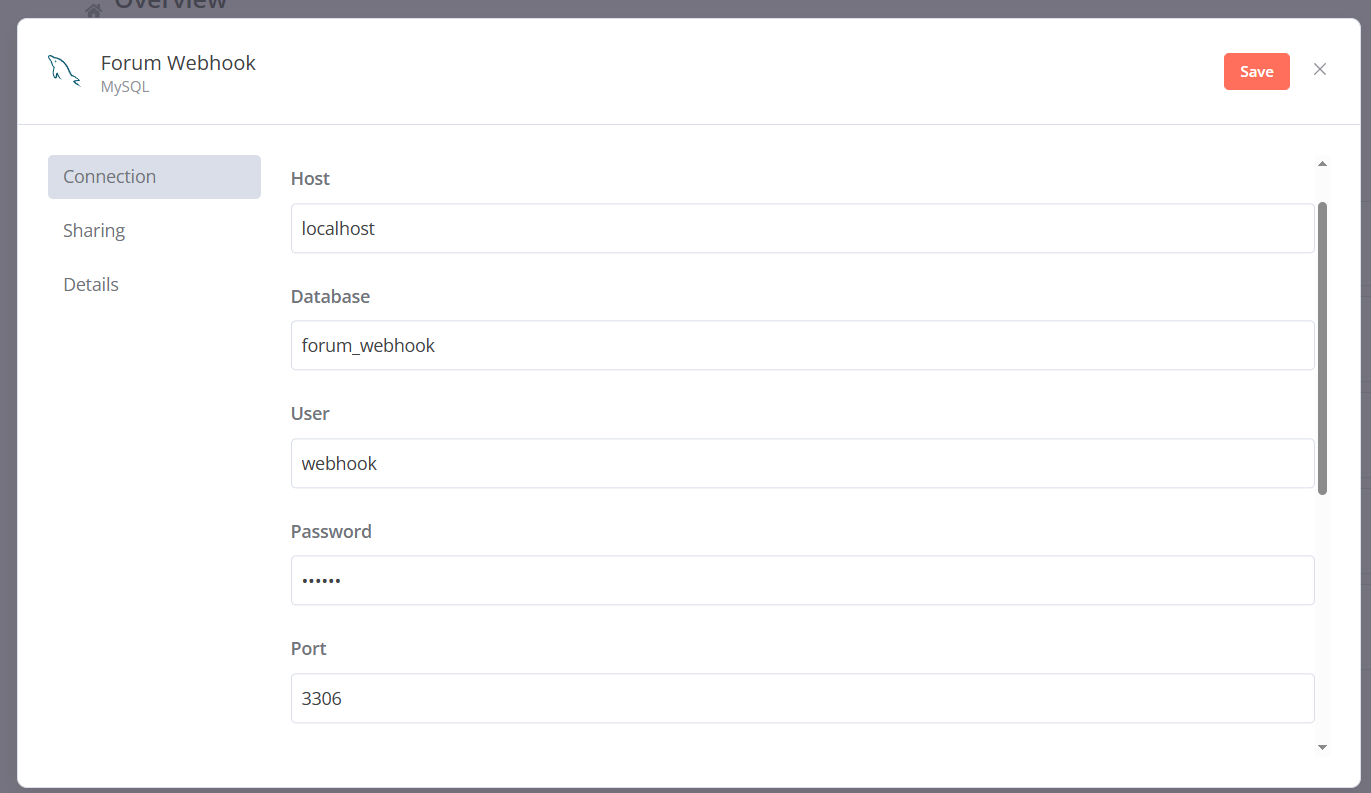
Task: Click the MySQL subtitle under the title
Action: (x=125, y=87)
